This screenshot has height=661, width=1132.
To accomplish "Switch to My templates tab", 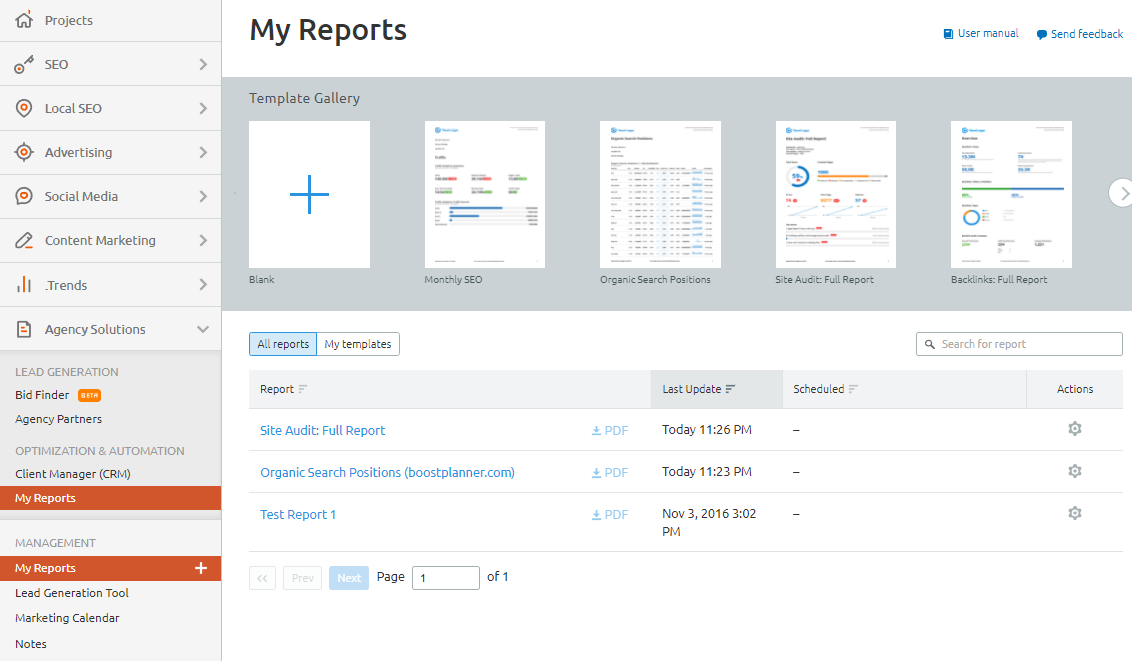I will pos(358,344).
